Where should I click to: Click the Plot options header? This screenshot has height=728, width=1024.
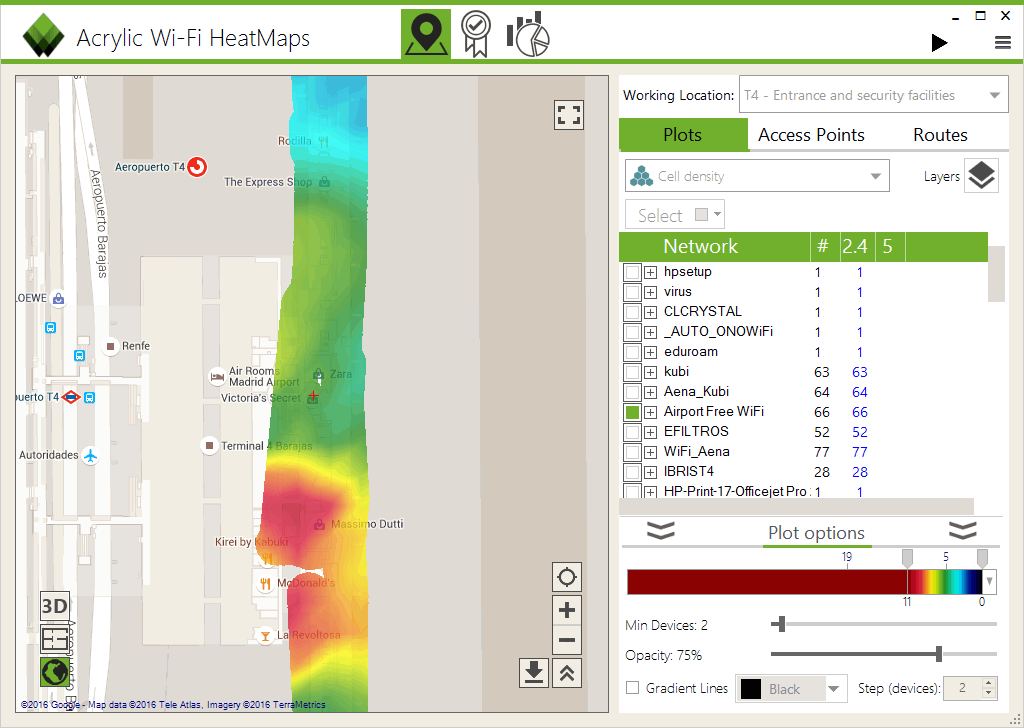coord(816,533)
